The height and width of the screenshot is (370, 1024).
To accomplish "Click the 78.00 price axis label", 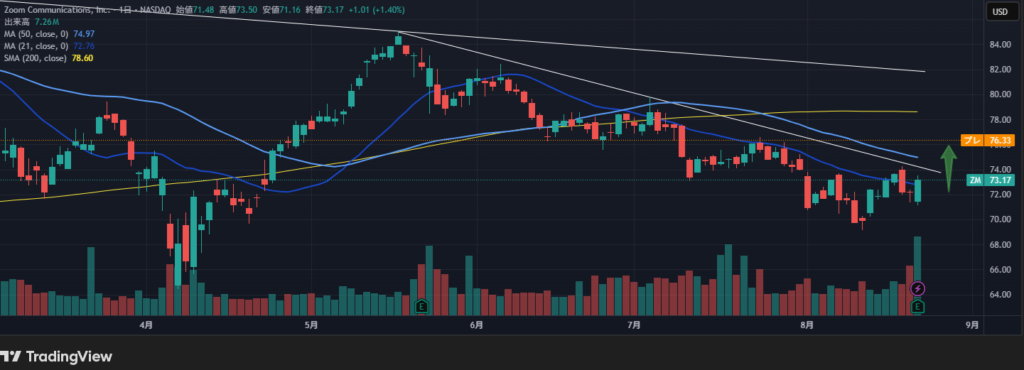I will pyautogui.click(x=1000, y=119).
